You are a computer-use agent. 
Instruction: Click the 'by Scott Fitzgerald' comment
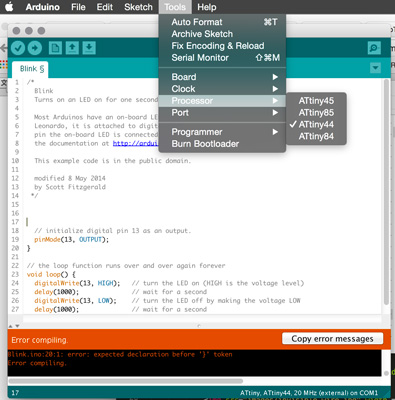click(70, 187)
